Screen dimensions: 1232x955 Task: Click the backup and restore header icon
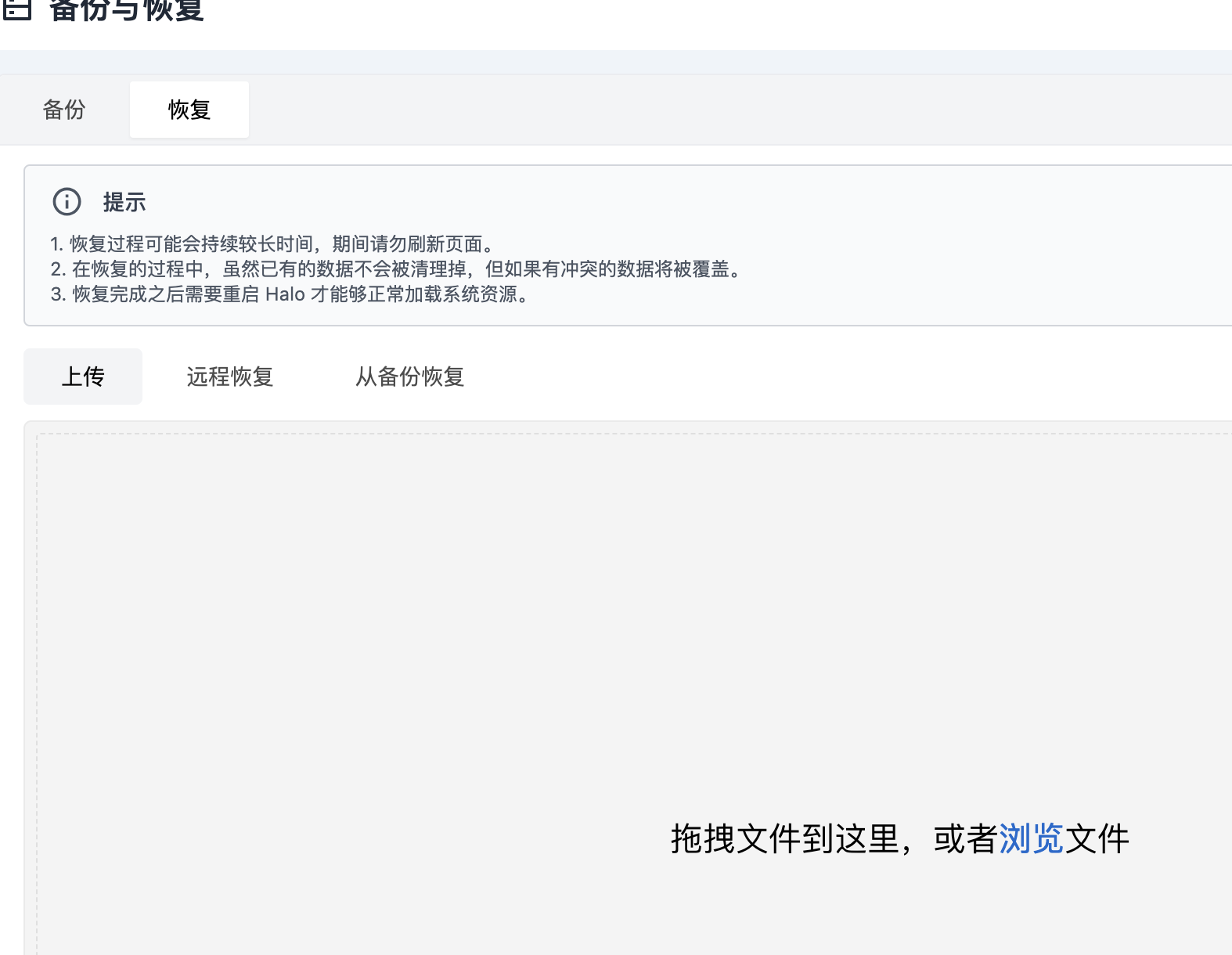point(17,8)
